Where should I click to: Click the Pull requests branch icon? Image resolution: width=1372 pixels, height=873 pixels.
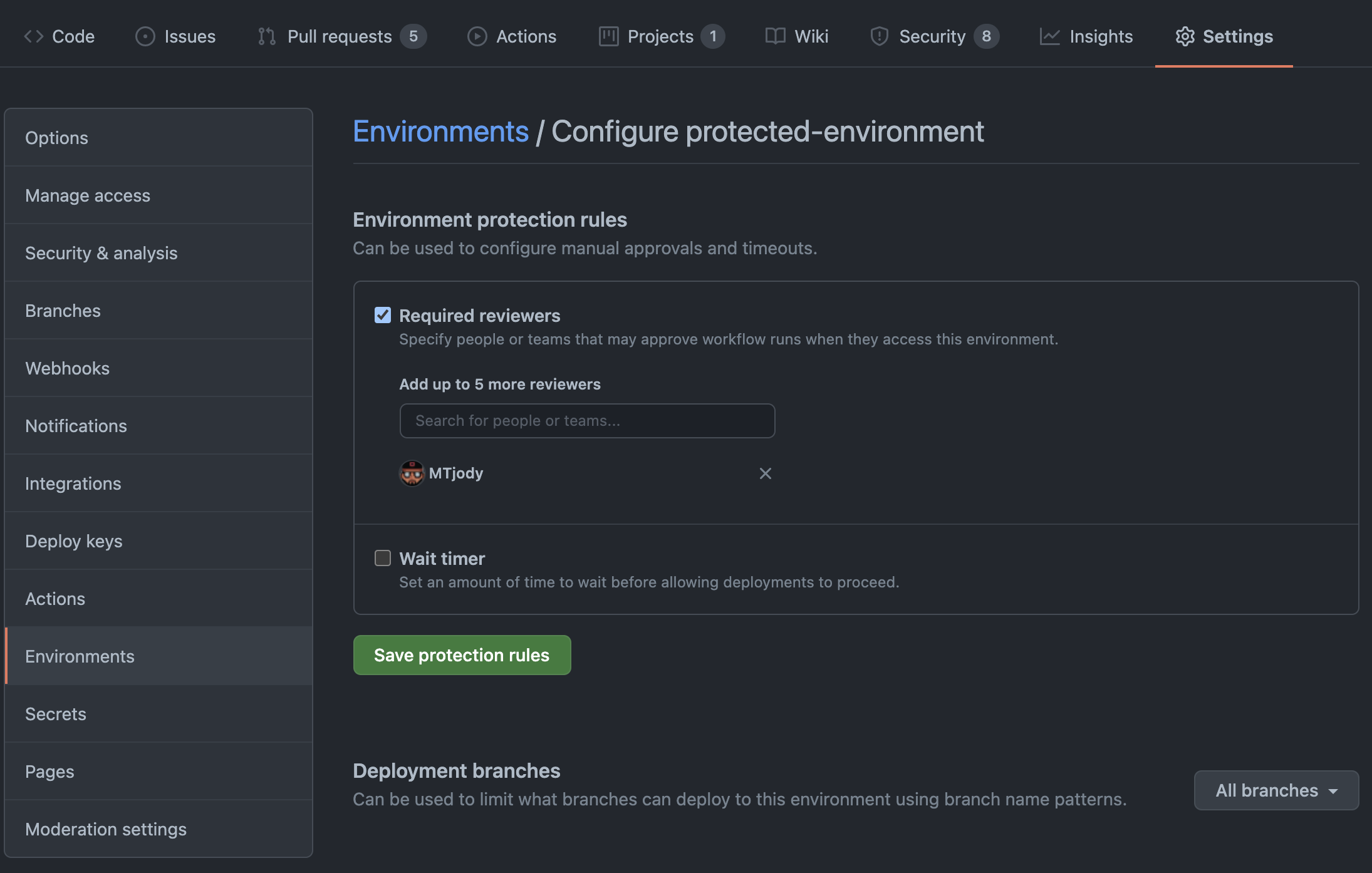pos(267,36)
